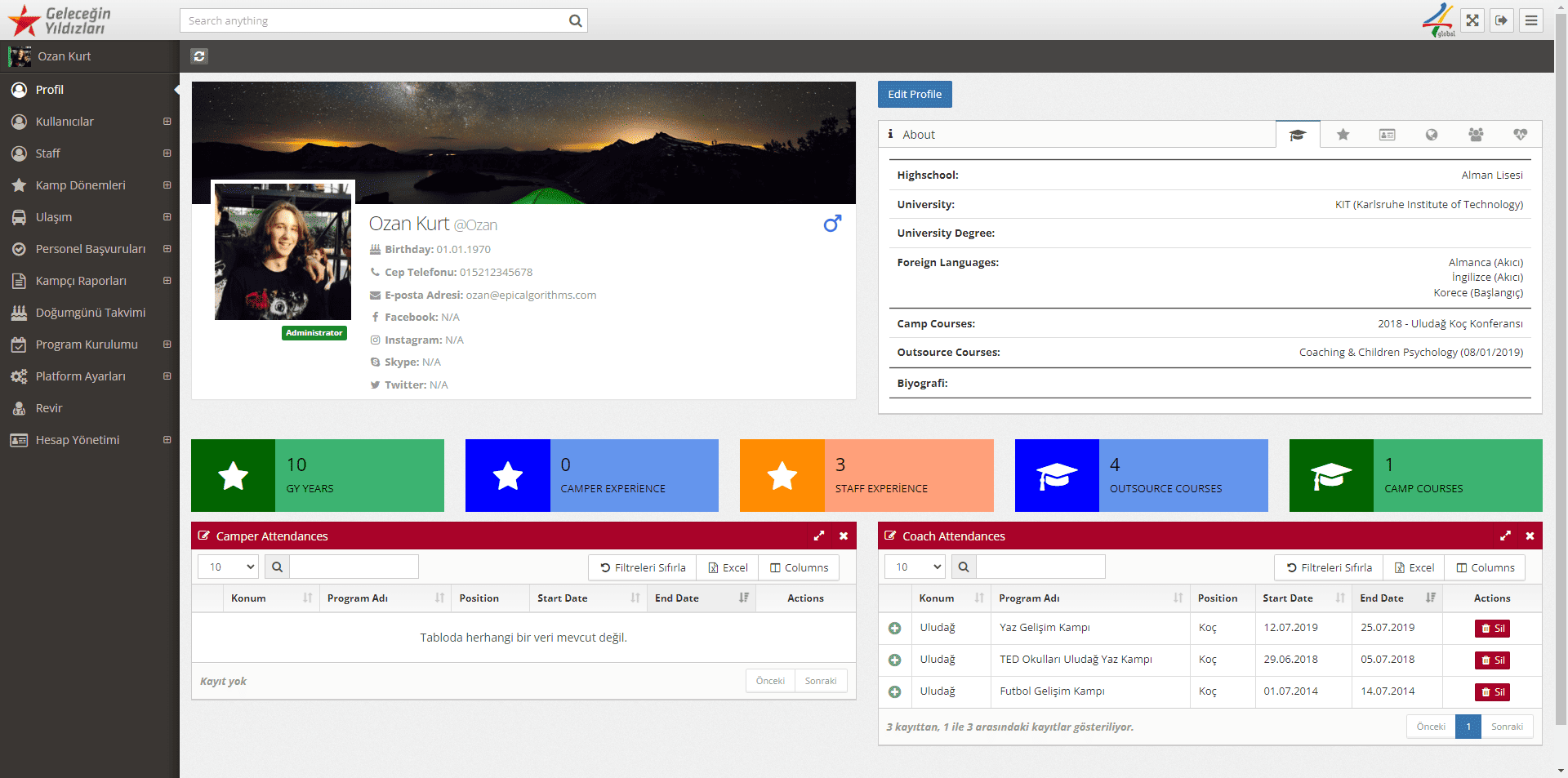Screen dimensions: 1568x778
Task: Delete the Futbol Gelişim Kampı attendance with Sil
Action: pos(1492,692)
